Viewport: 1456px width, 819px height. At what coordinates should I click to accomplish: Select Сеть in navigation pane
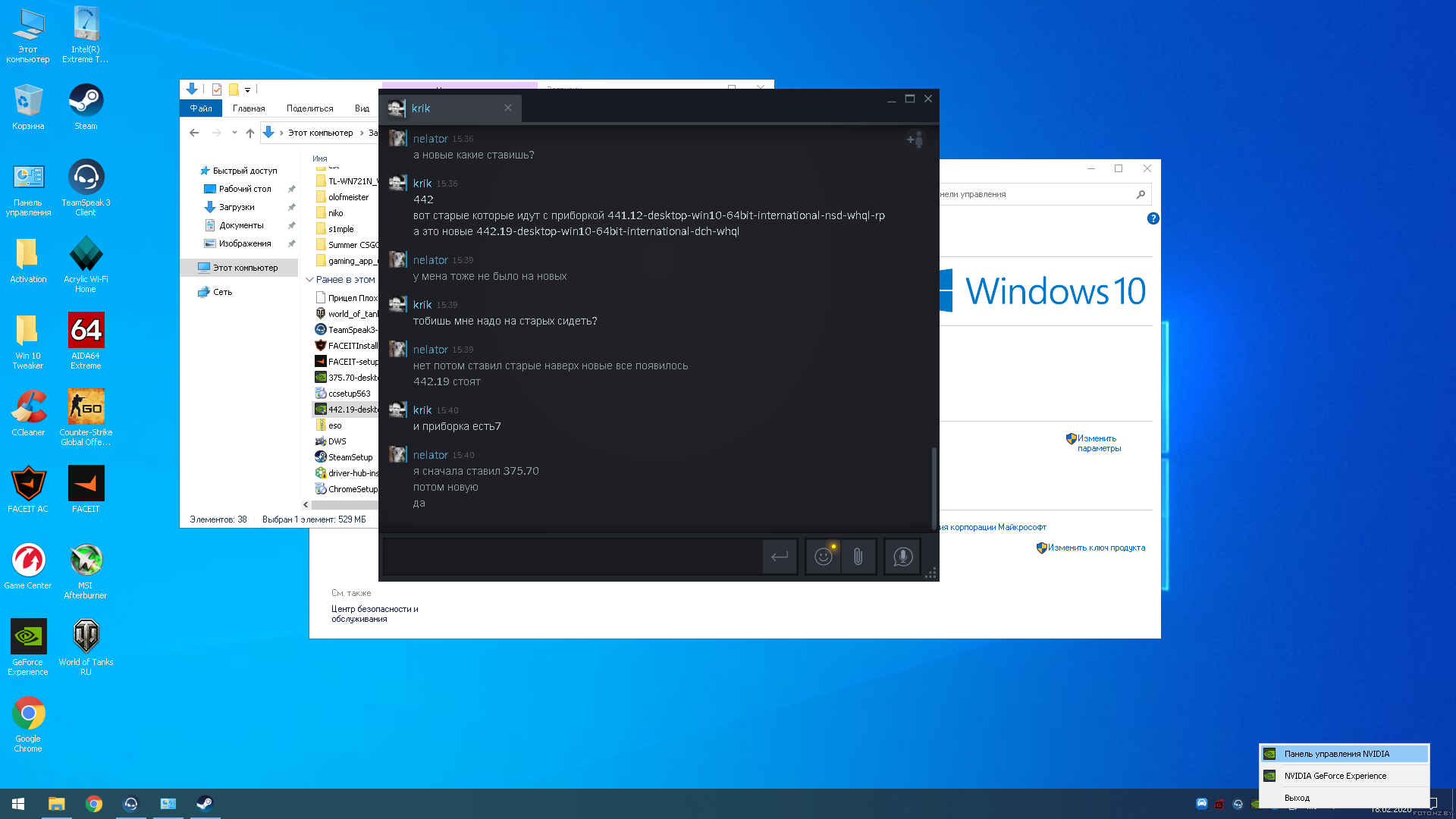(215, 292)
